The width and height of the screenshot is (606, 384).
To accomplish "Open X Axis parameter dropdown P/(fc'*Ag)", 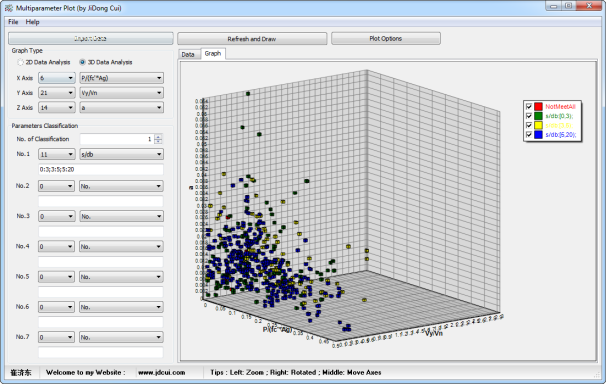I will (121, 78).
